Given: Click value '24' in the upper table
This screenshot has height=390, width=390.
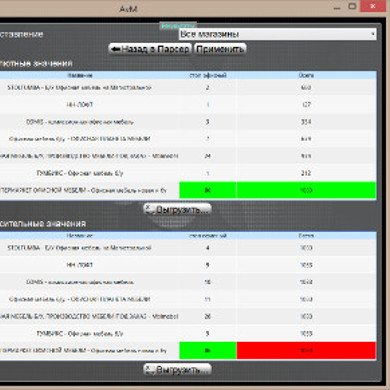Looking at the screenshot, I should click(208, 156).
